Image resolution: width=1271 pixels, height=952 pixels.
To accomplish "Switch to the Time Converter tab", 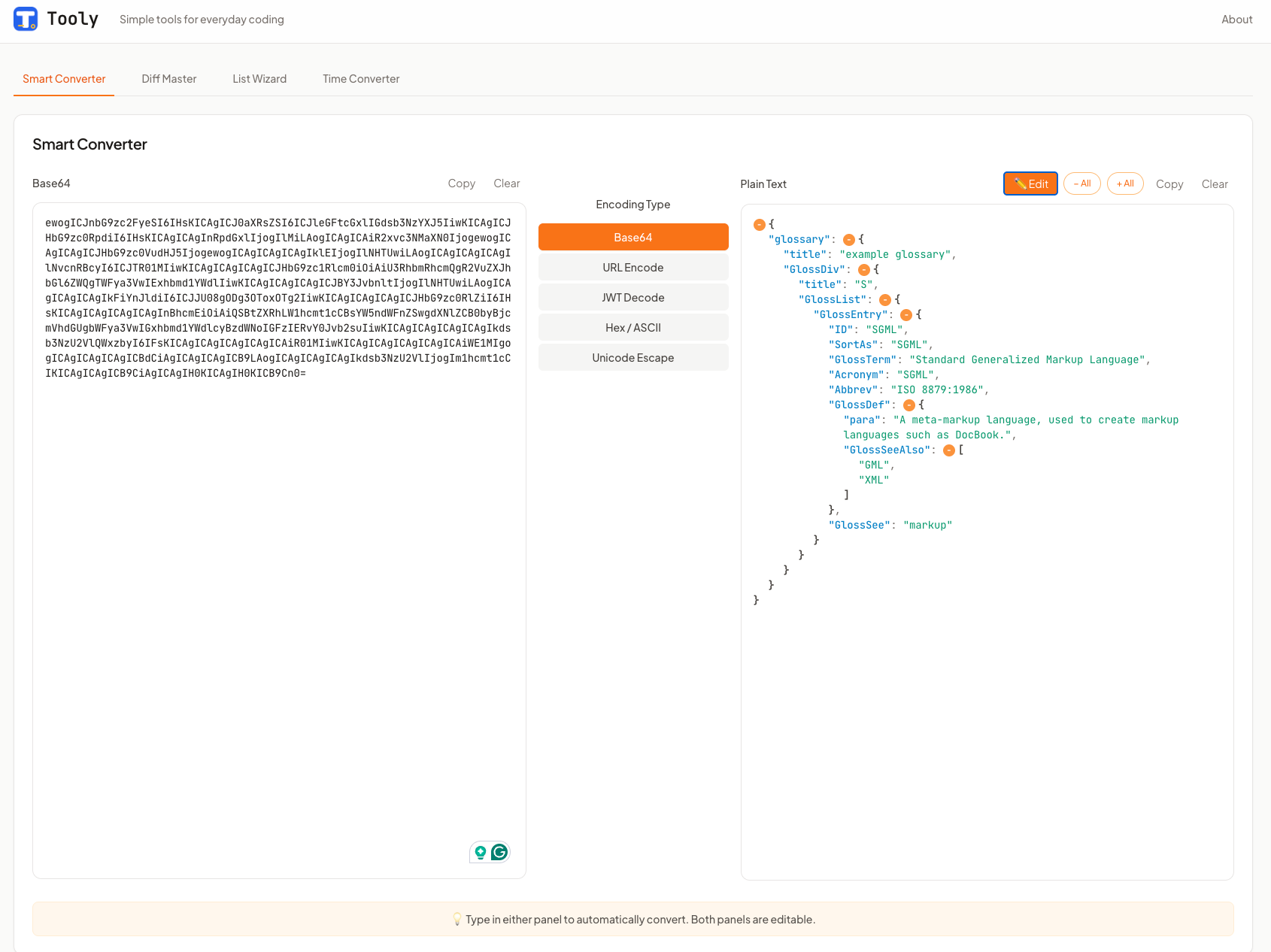I will (361, 79).
